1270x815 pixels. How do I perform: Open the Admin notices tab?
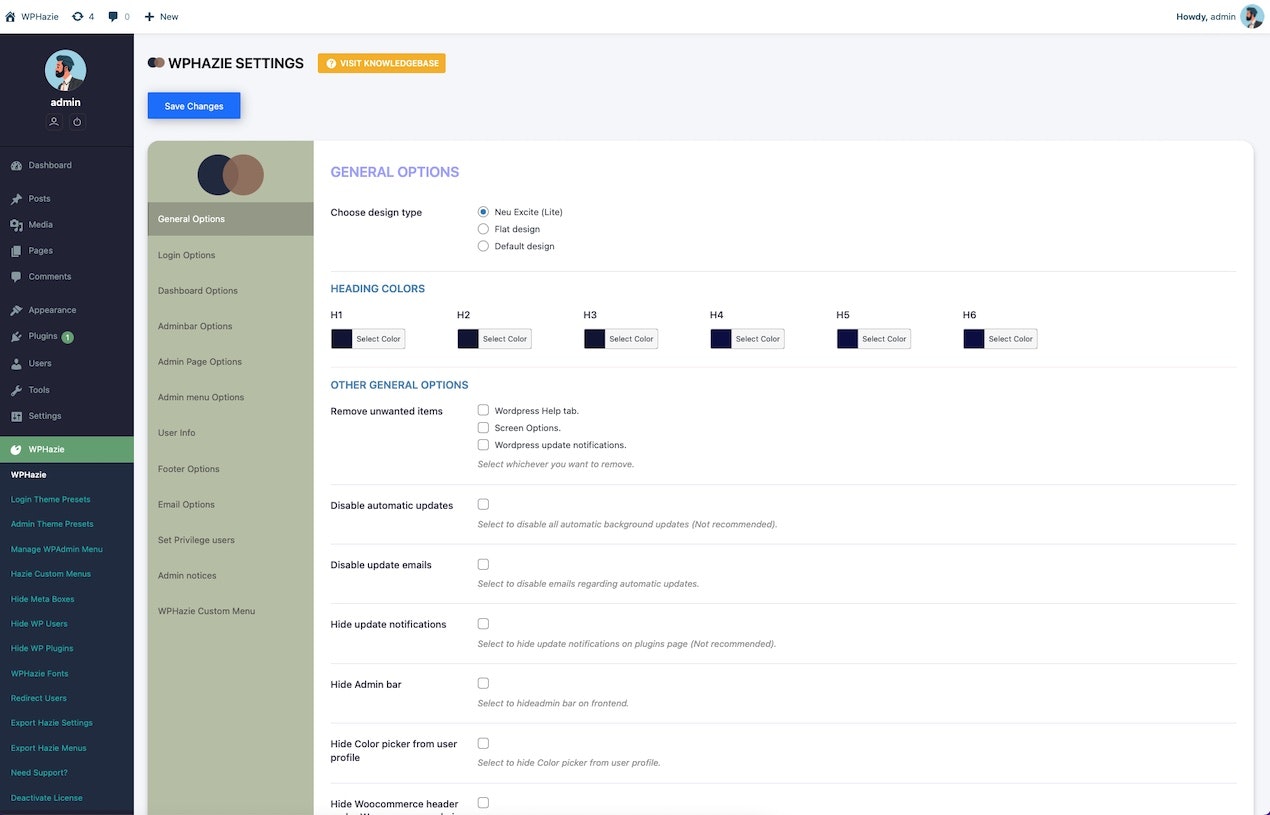tap(230, 575)
